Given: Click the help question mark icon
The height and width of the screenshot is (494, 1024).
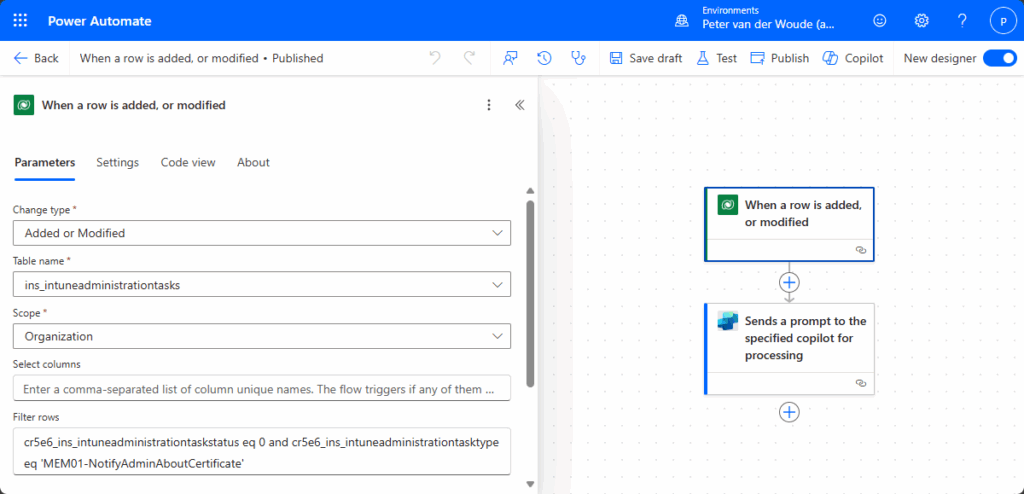Looking at the screenshot, I should pos(962,20).
